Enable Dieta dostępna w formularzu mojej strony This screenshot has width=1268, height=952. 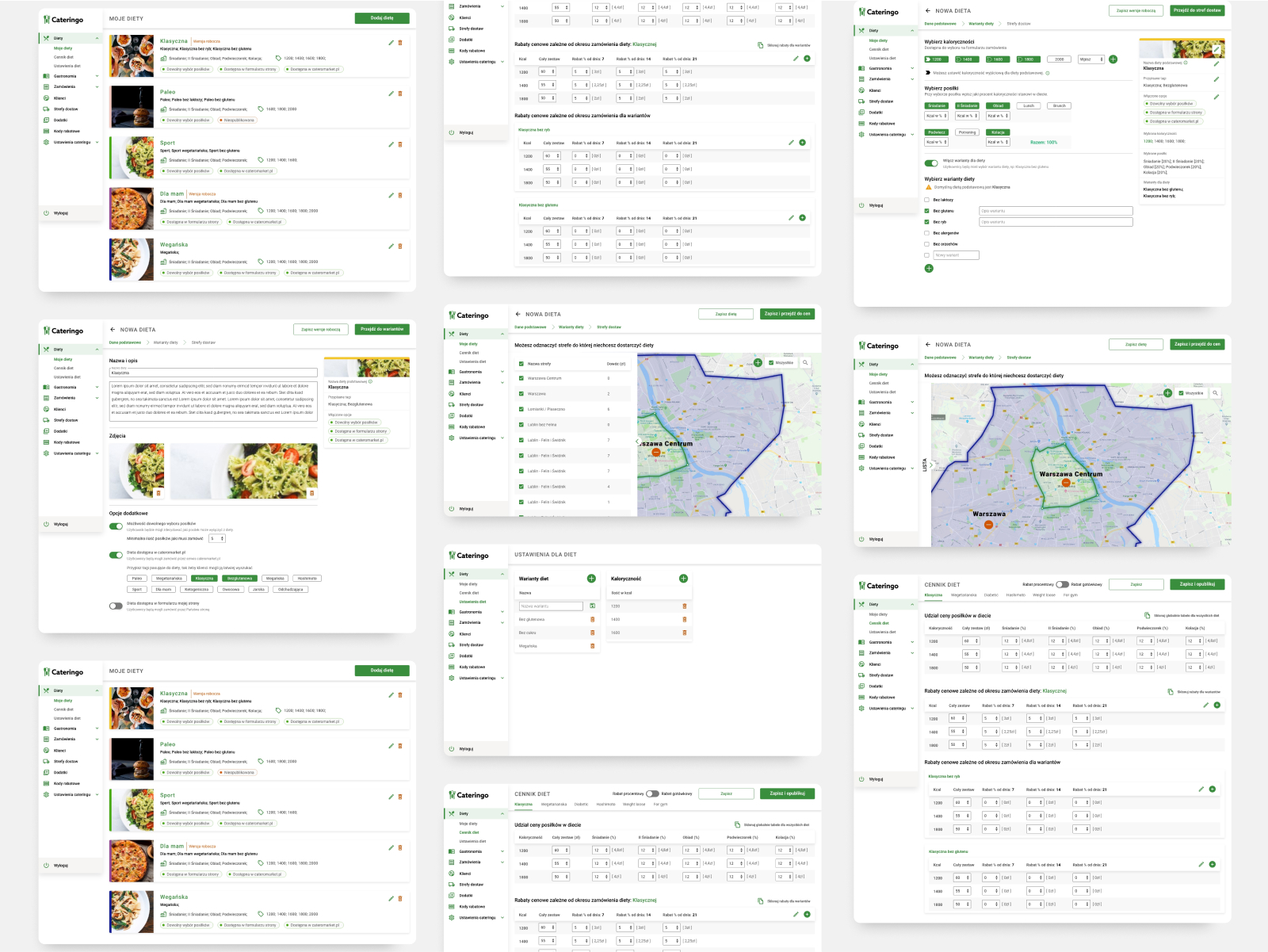[116, 606]
